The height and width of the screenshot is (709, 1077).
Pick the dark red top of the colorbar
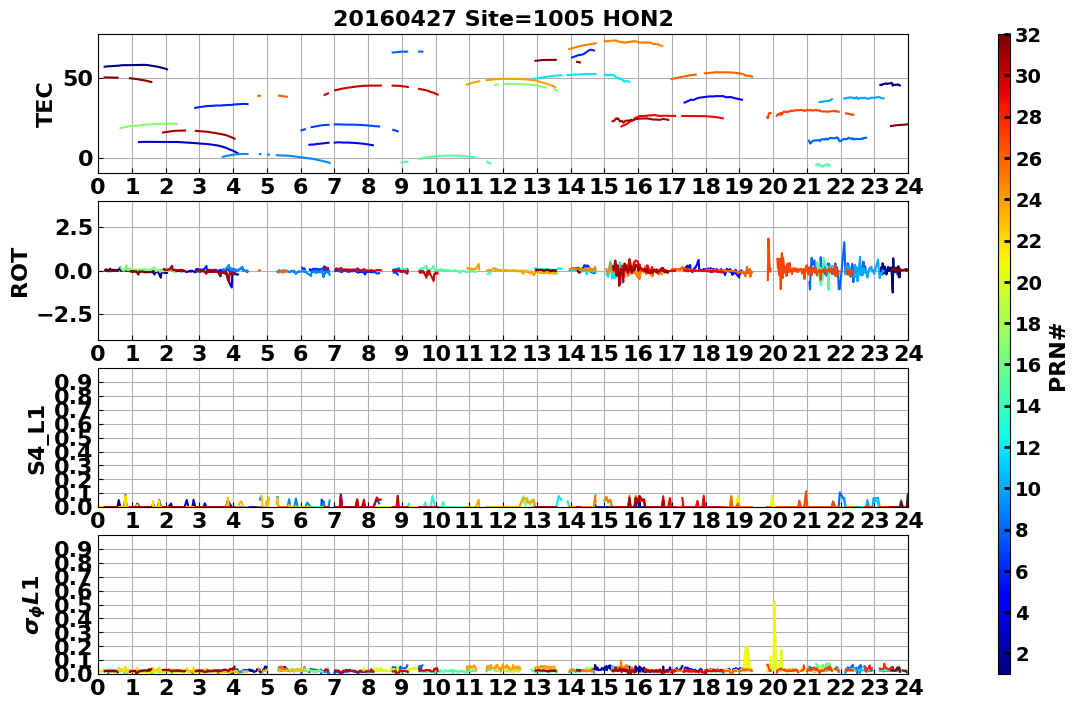tap(1004, 41)
